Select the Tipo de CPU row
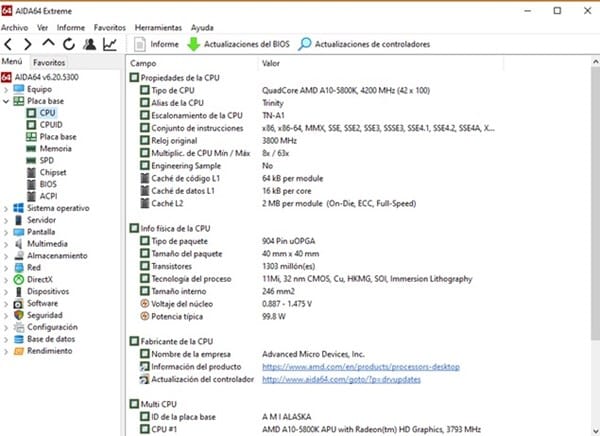 click(x=285, y=90)
